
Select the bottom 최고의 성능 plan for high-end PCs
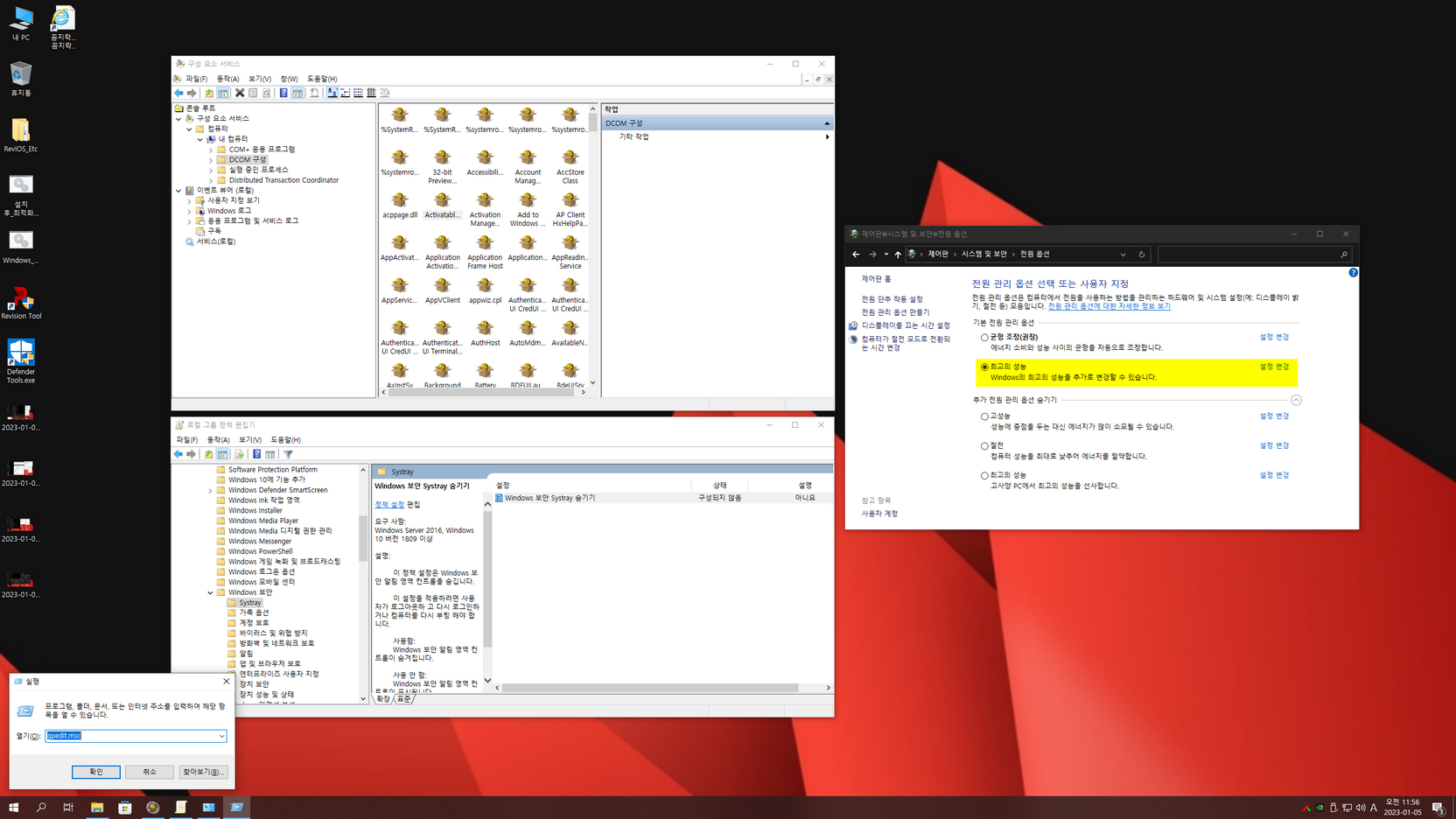[984, 476]
